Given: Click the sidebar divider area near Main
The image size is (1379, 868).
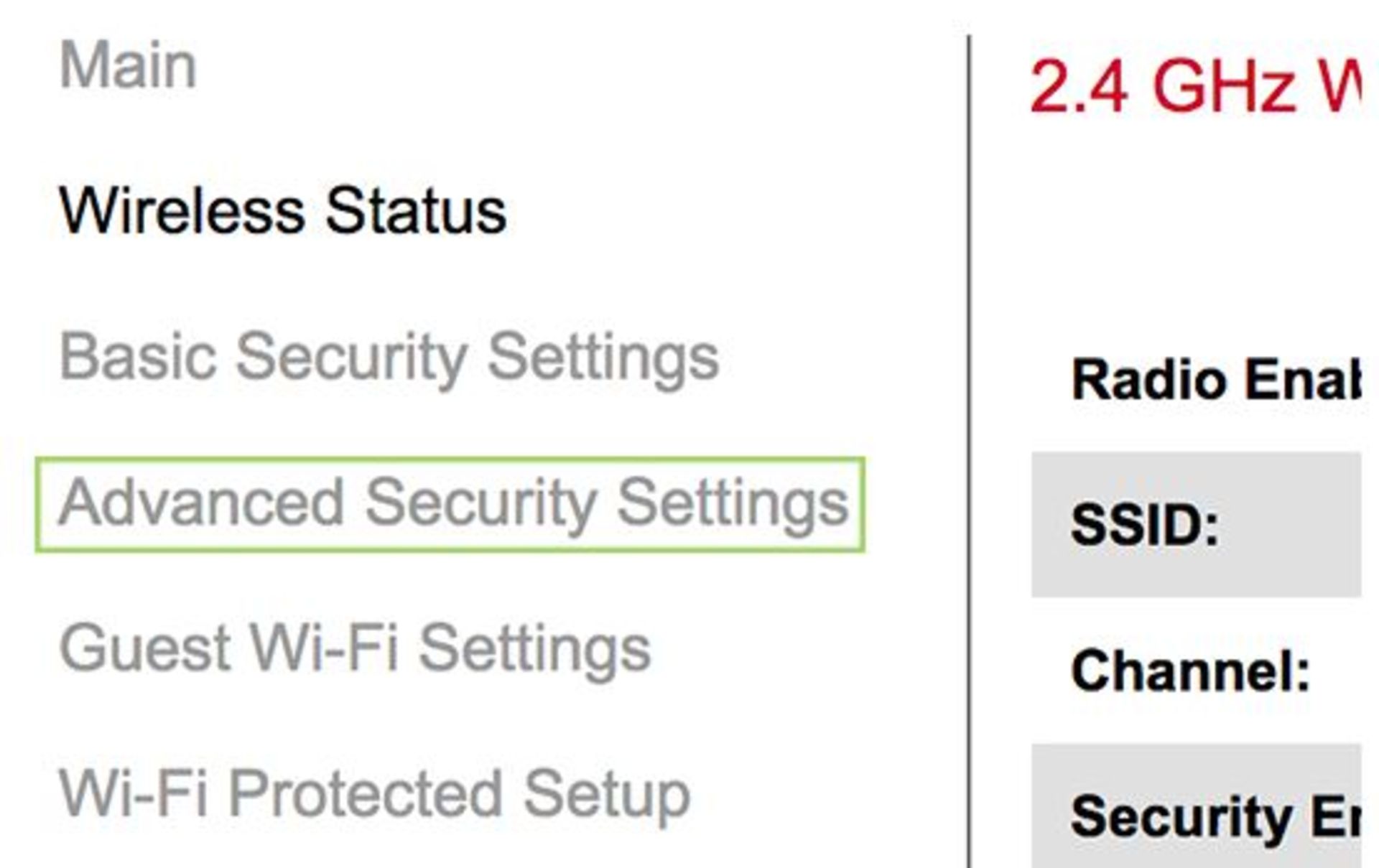Looking at the screenshot, I should point(970,65).
